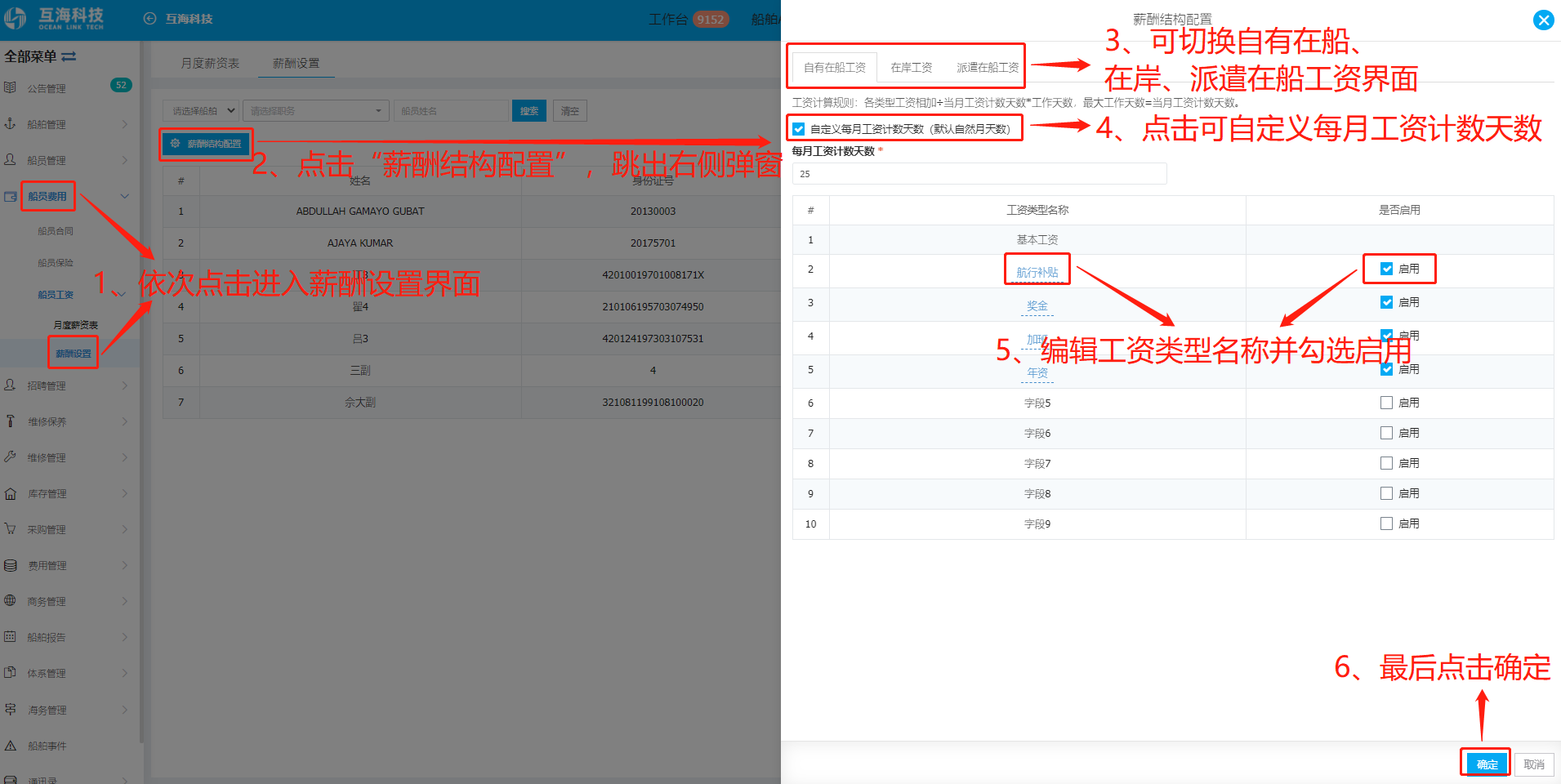
Task: Click the 9152 badge next to 工作台
Action: [710, 20]
